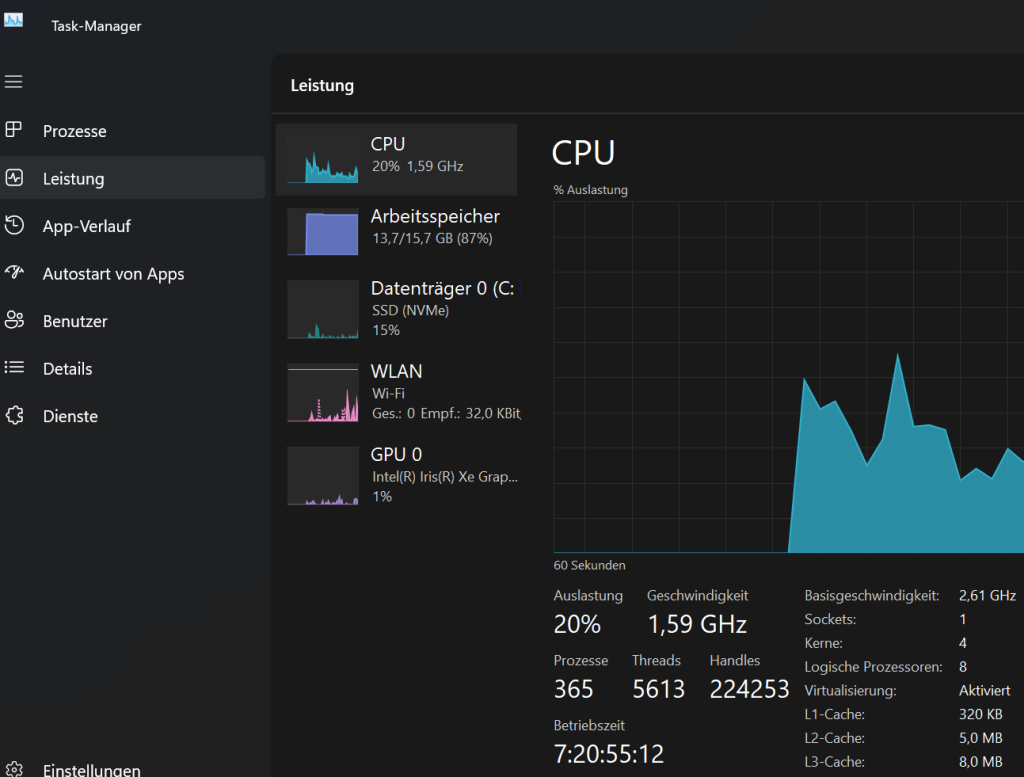Click the large CPU usage graph
The height and width of the screenshot is (777, 1024).
[789, 377]
